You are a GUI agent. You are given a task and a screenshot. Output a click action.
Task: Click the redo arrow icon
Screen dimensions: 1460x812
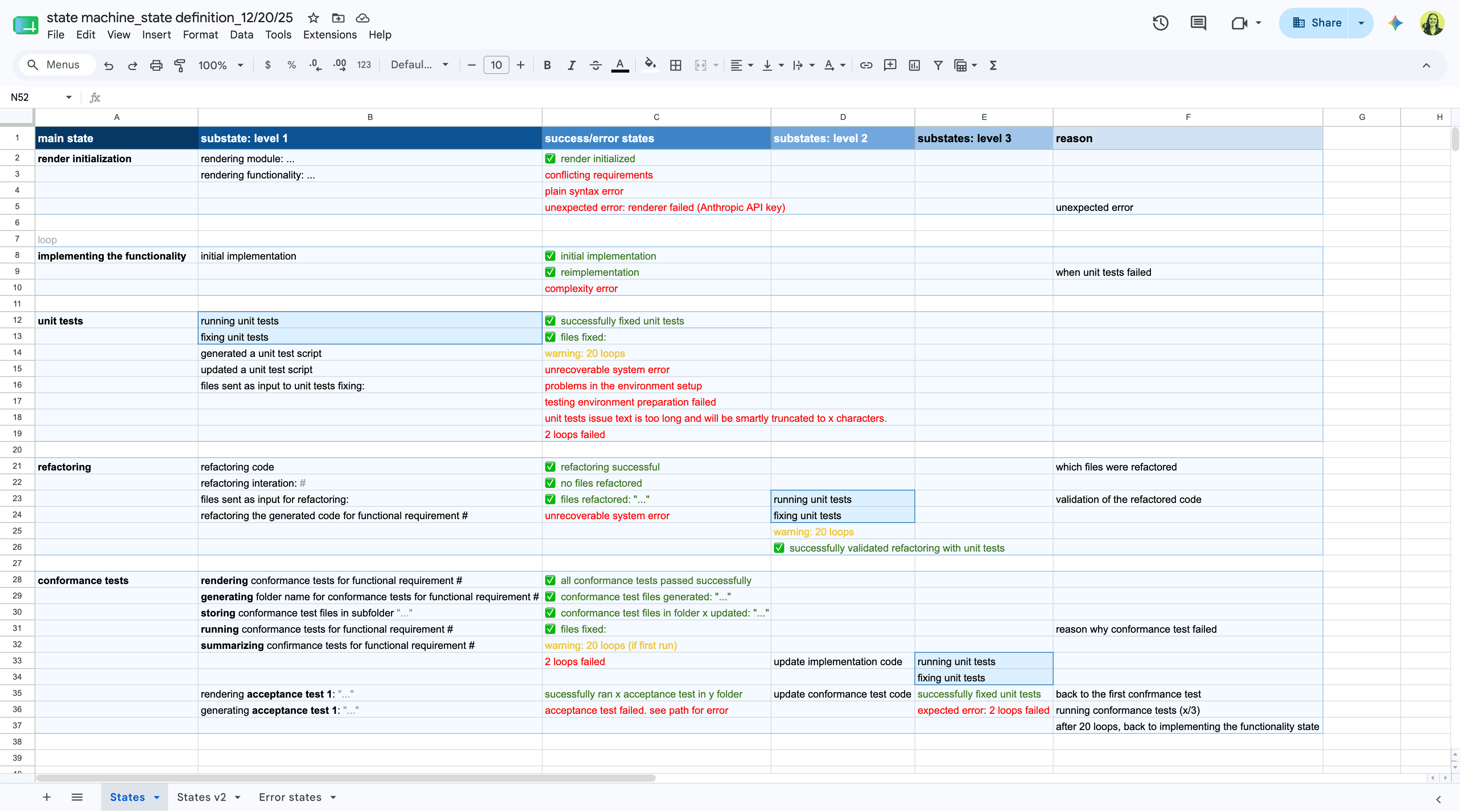tap(133, 65)
